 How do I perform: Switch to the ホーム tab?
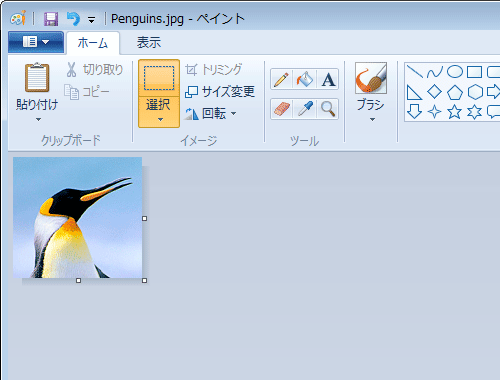pyautogui.click(x=93, y=43)
